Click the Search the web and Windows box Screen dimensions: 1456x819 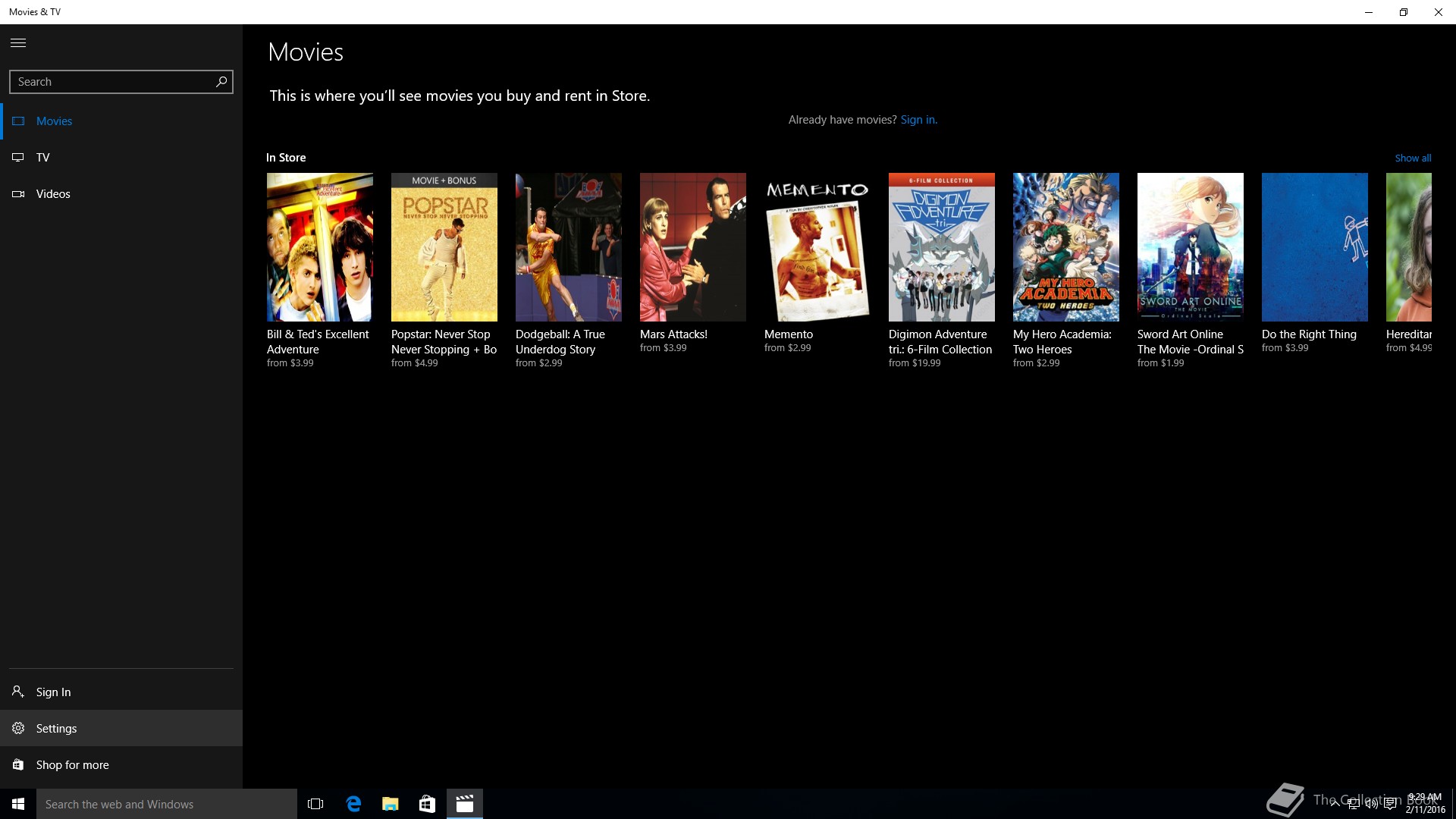167,804
